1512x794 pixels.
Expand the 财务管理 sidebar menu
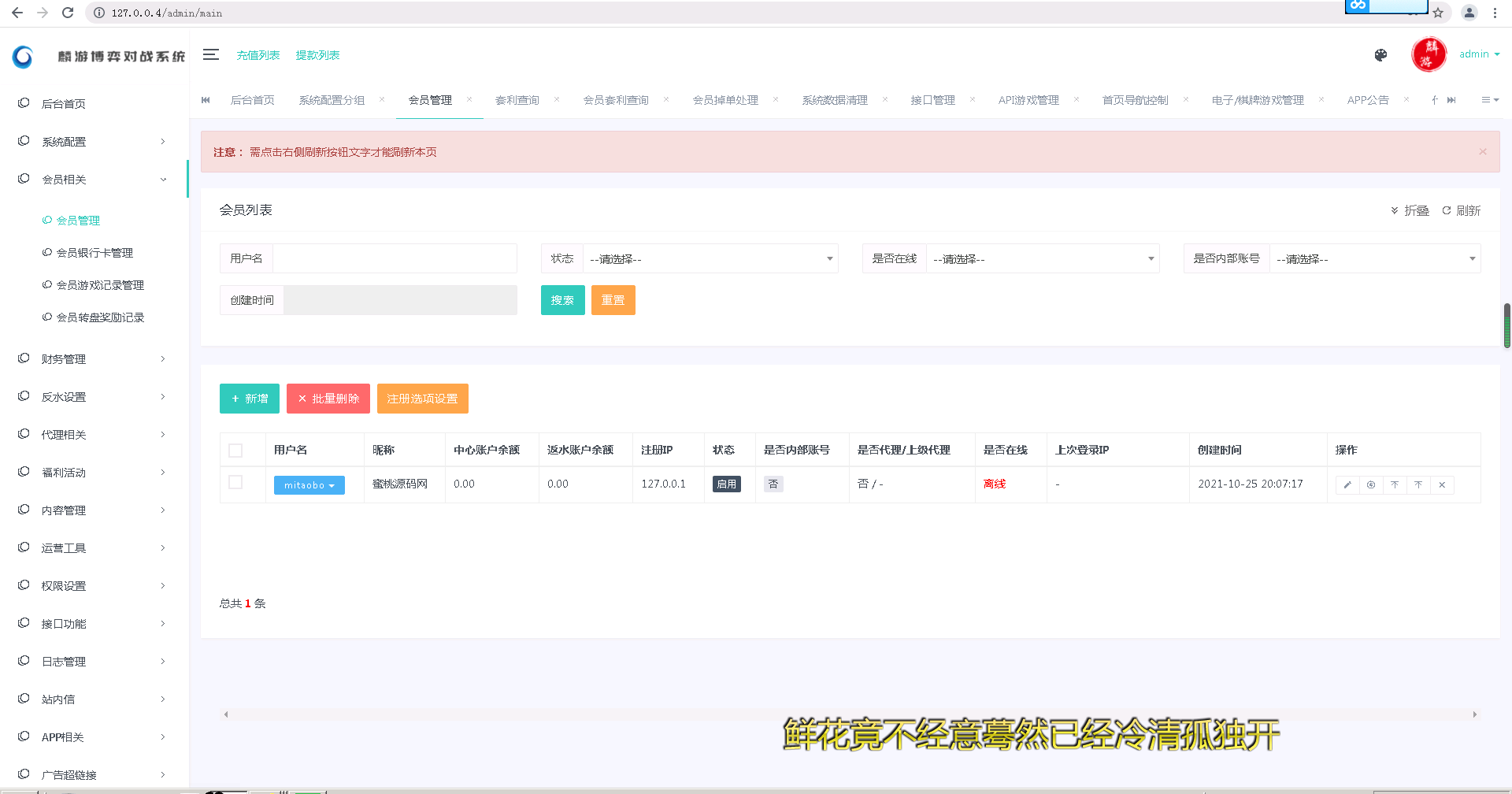click(x=93, y=359)
